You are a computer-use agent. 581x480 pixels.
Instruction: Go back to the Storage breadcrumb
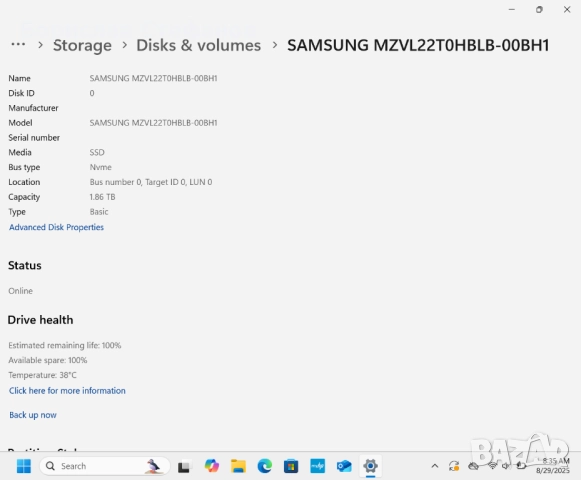tap(82, 45)
